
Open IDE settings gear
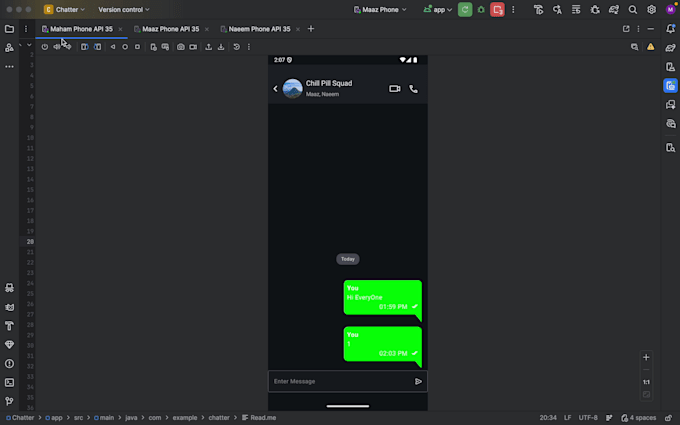[651, 10]
